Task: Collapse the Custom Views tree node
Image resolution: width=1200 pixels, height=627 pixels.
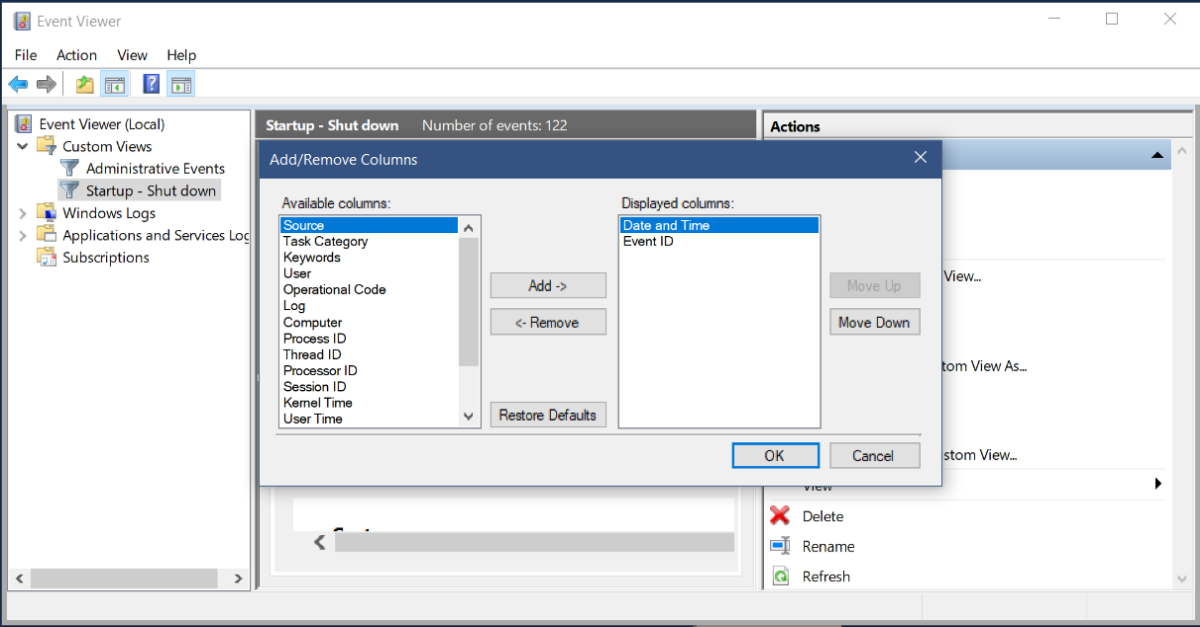Action: click(23, 146)
